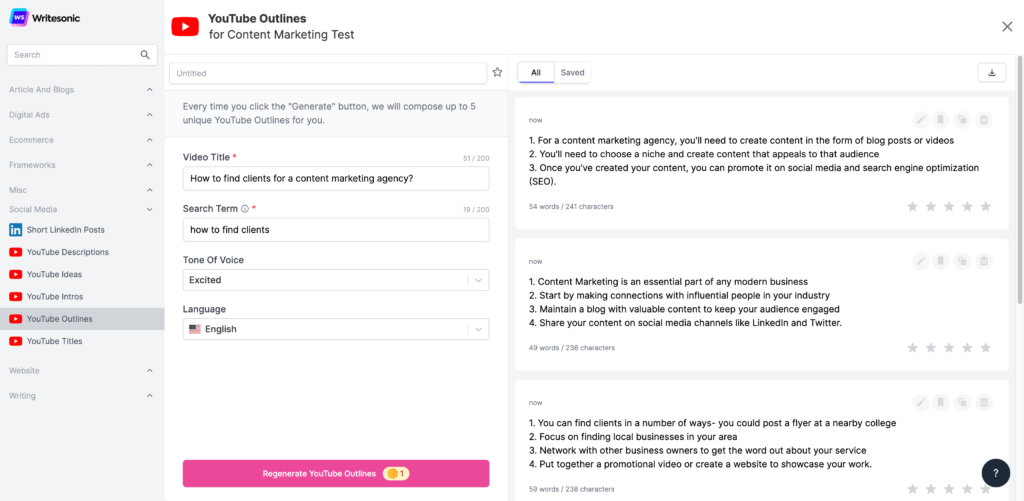The image size is (1024, 501).
Task: Open the help question-mark bubble
Action: (x=995, y=473)
